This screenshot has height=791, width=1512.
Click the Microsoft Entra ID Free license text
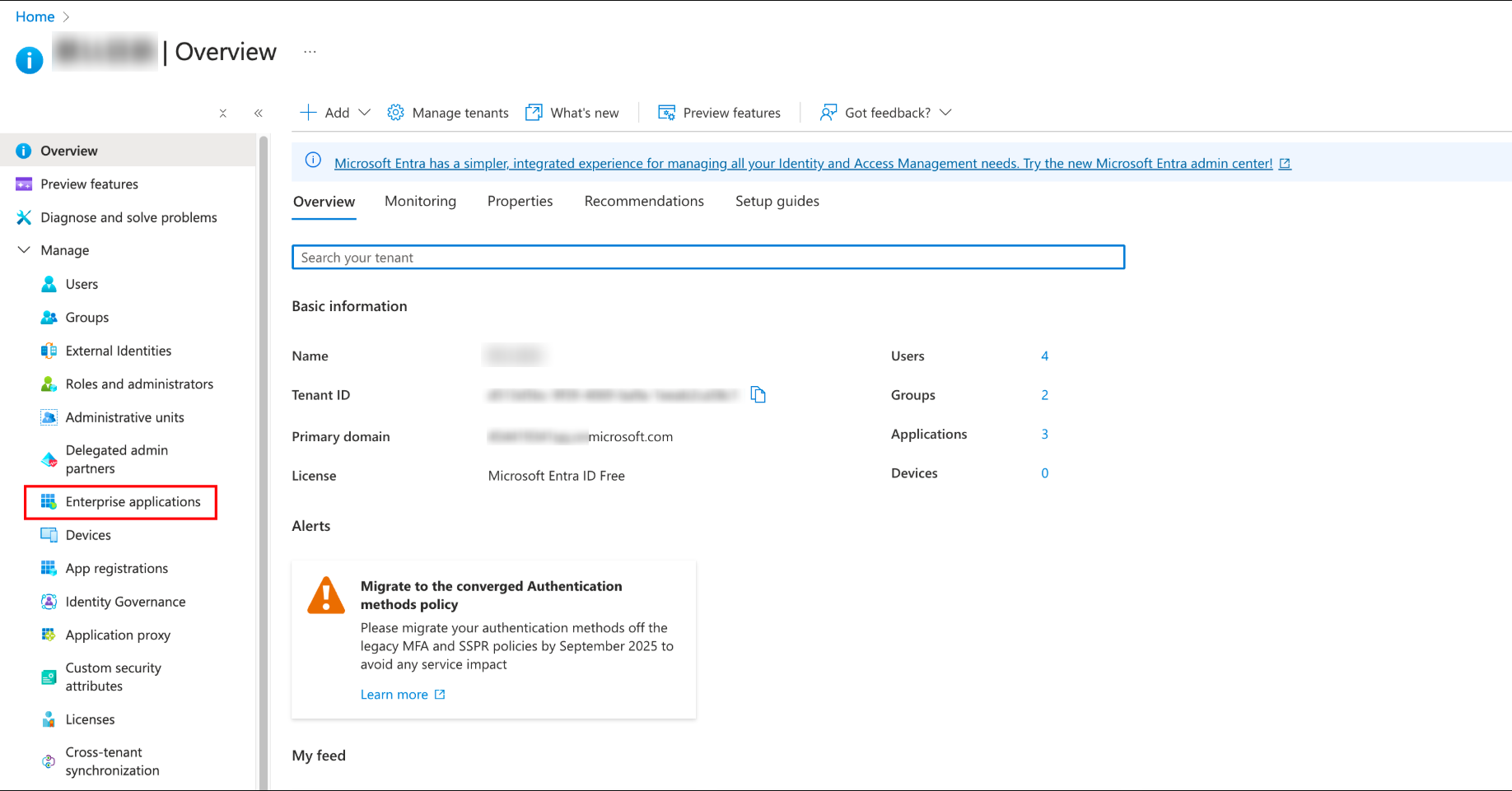[556, 476]
